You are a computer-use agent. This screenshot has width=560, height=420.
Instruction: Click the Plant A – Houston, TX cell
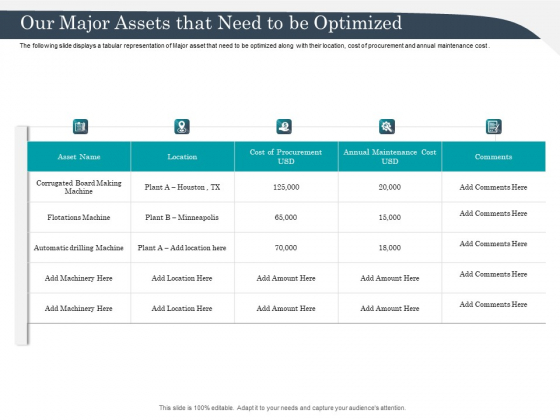point(182,187)
